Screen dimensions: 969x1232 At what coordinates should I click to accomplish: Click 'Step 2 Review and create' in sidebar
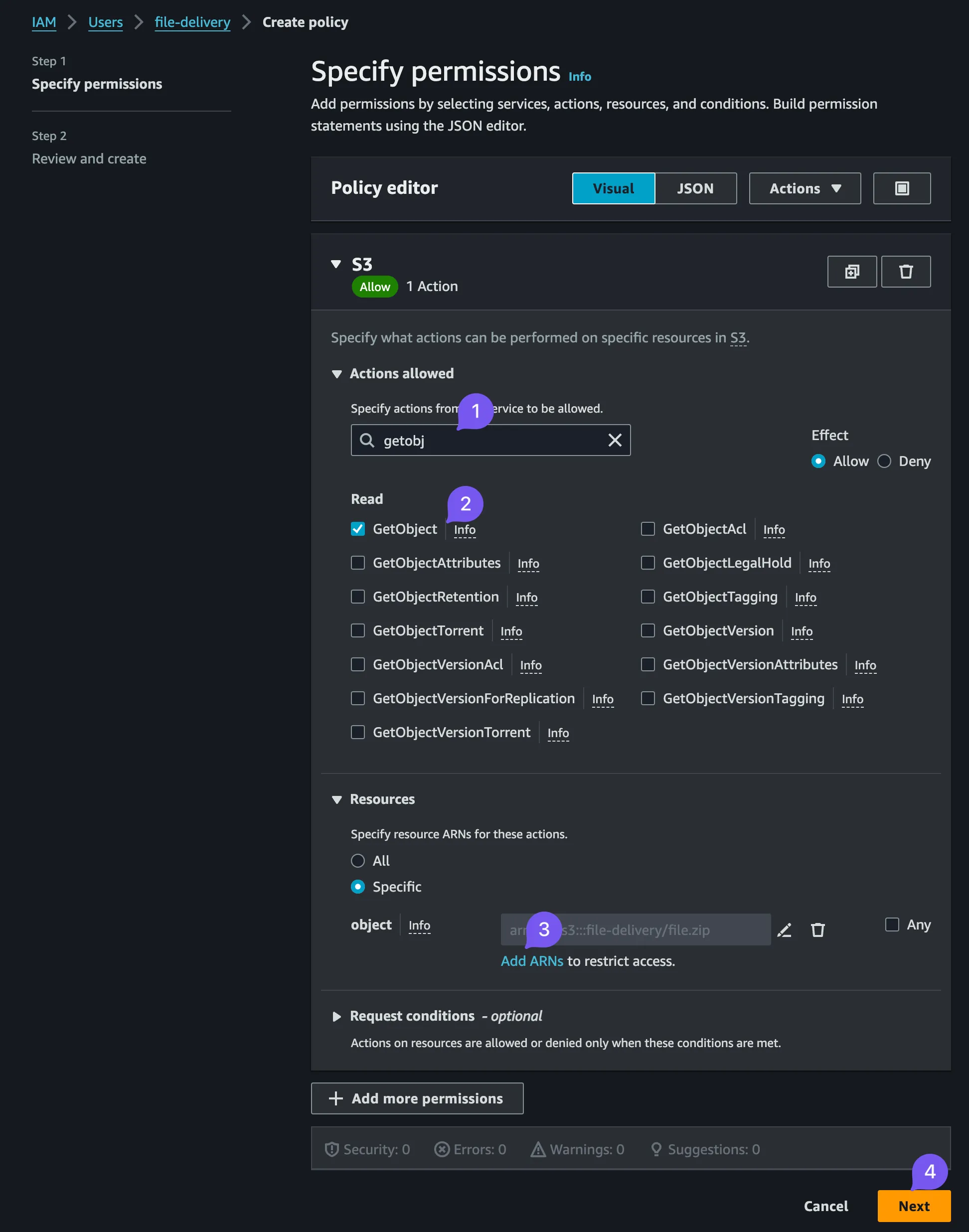(89, 148)
